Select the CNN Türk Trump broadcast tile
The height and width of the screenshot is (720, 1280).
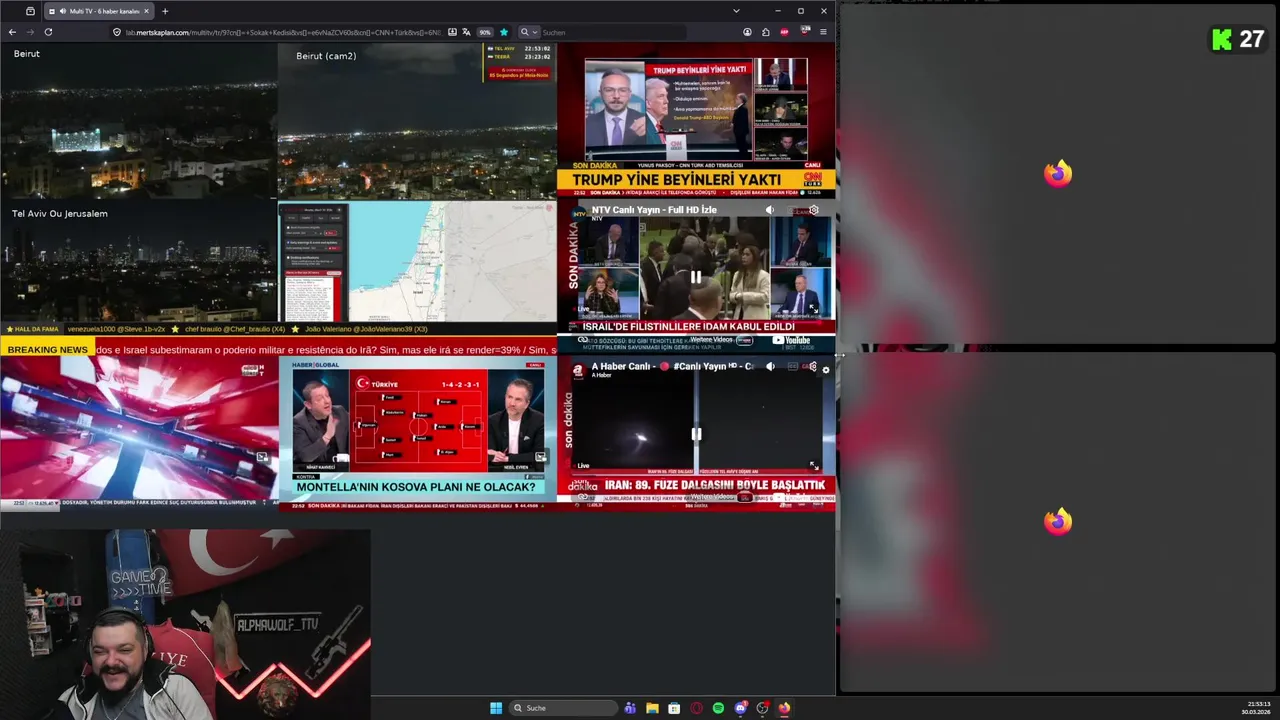[x=696, y=120]
